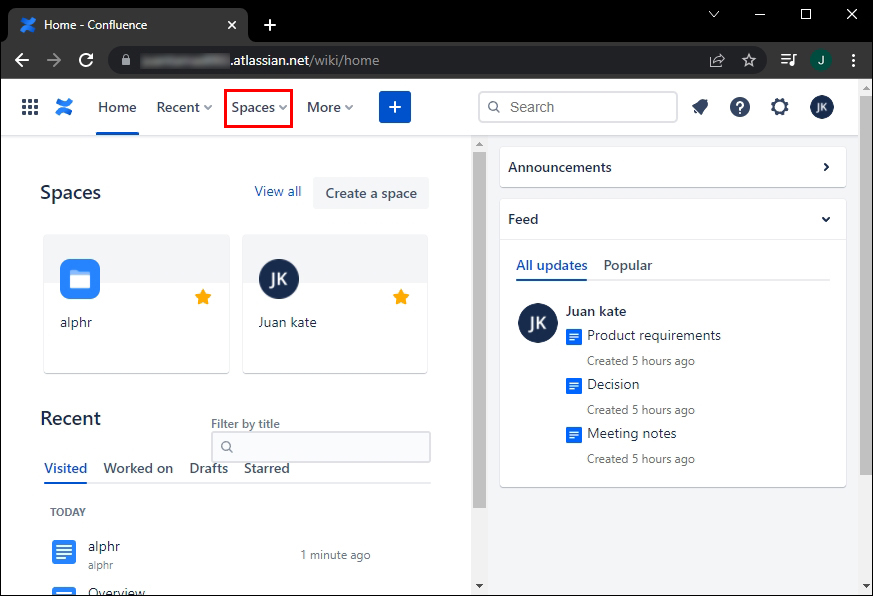Select the Worked on tab

click(x=138, y=468)
